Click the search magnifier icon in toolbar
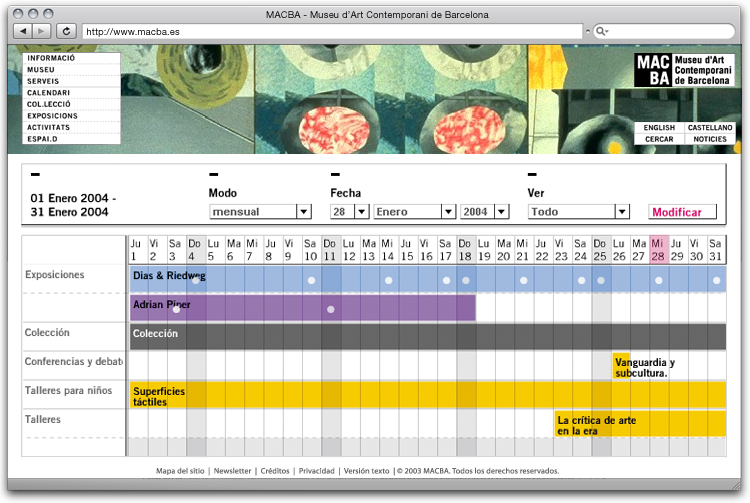 point(600,31)
